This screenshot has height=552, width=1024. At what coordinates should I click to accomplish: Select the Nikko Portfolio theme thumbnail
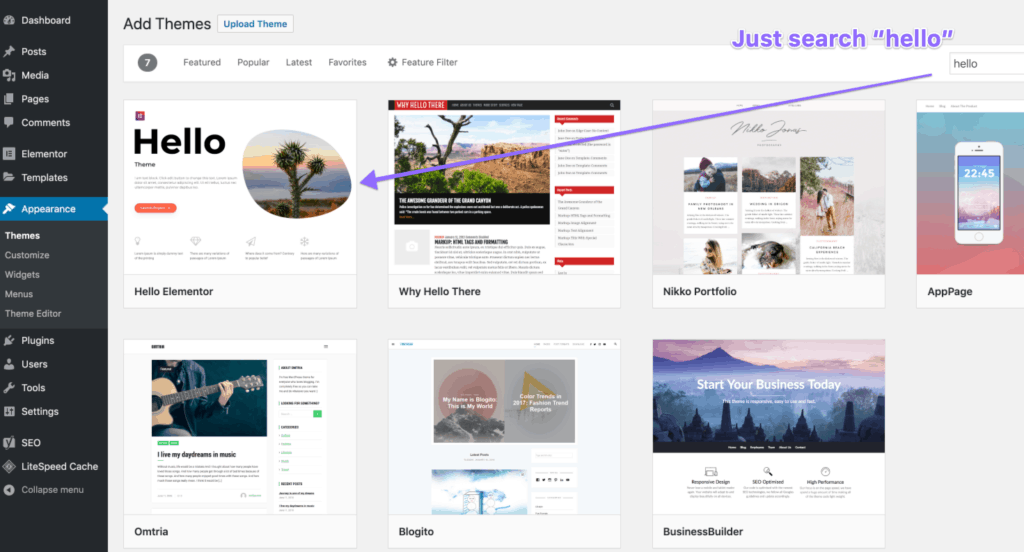point(769,187)
